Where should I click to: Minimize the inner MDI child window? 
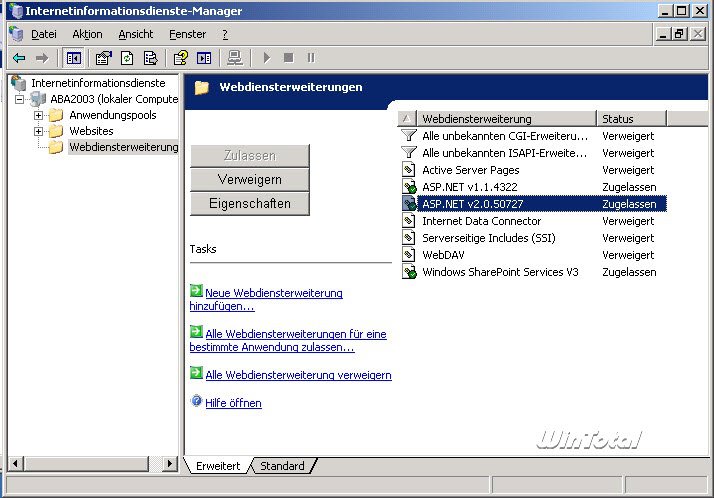[663, 34]
